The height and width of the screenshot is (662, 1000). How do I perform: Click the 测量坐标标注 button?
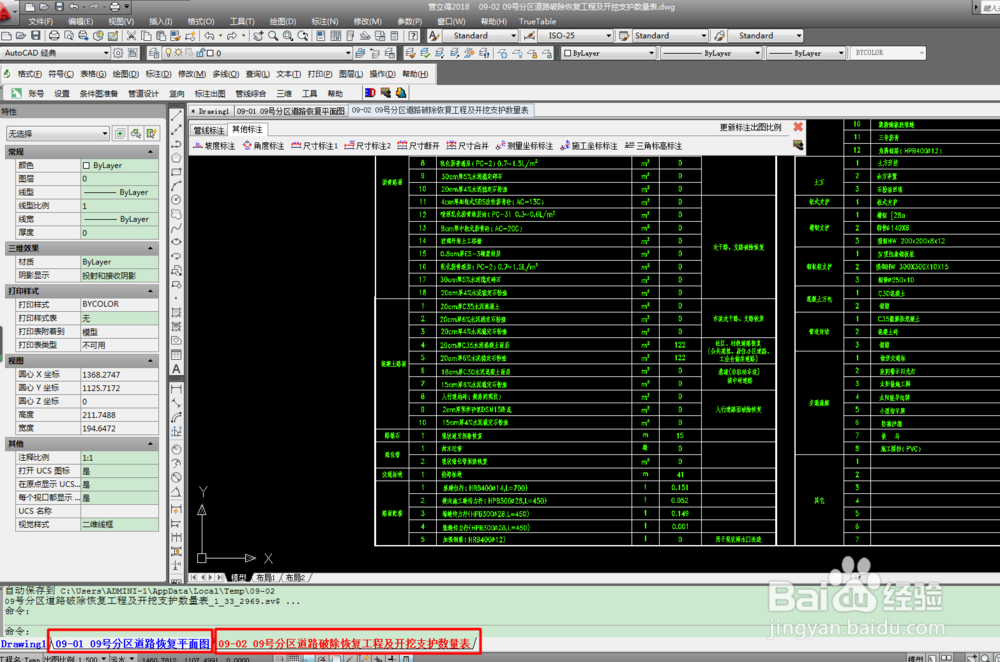(x=524, y=146)
